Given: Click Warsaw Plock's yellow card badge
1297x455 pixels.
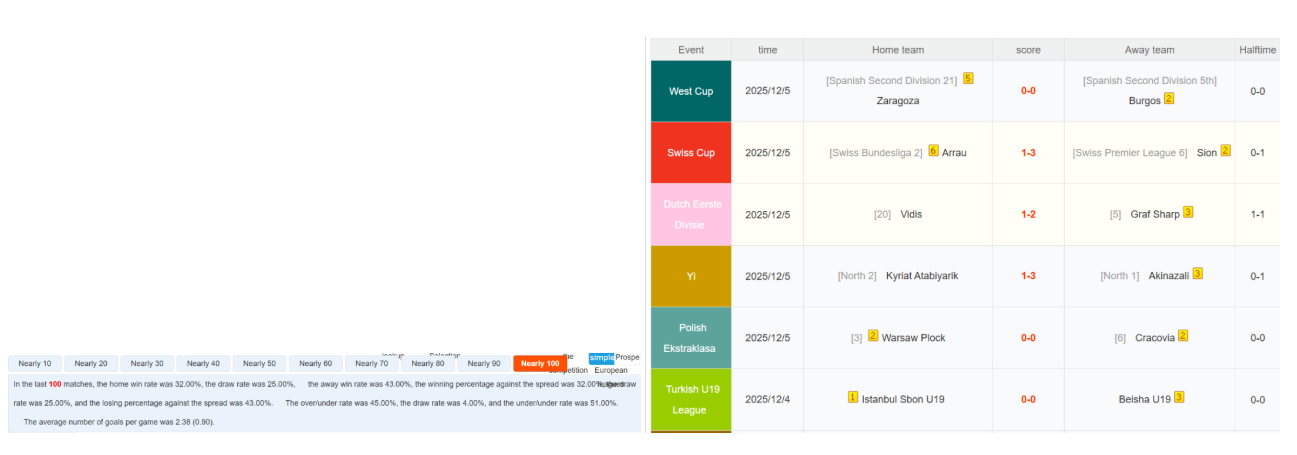Looking at the screenshot, I should coord(872,336).
